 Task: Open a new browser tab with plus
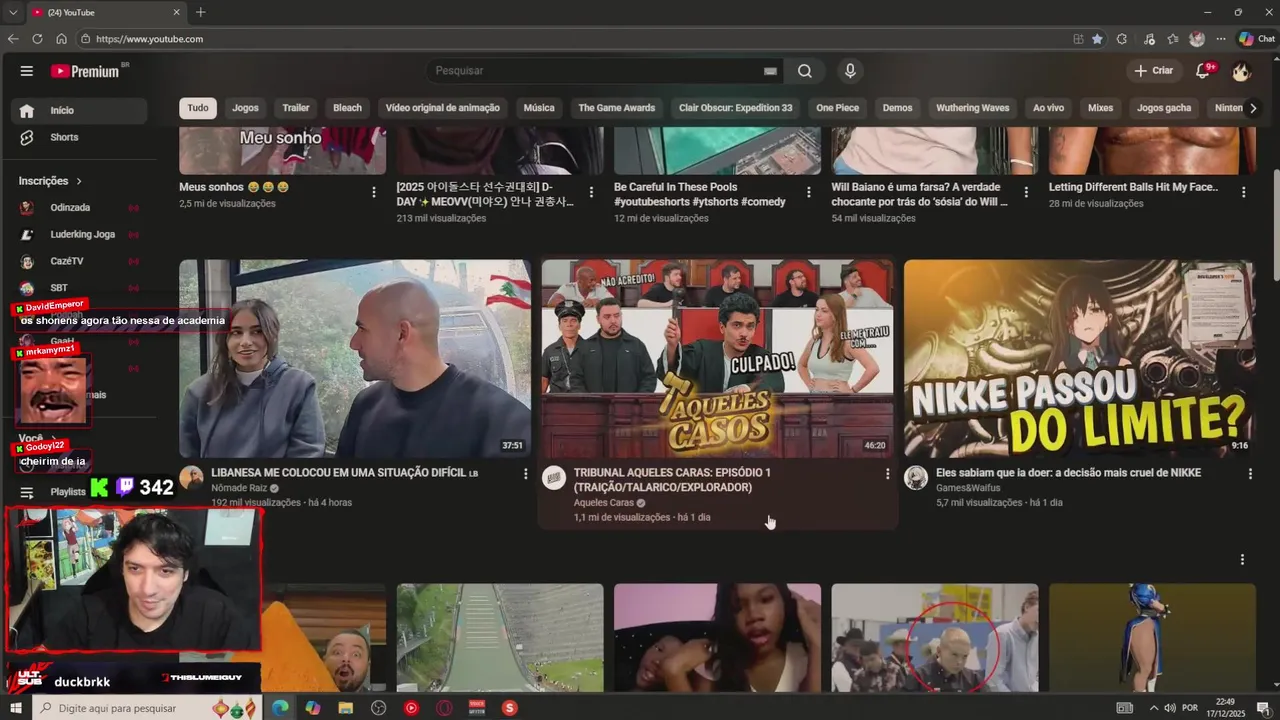[x=201, y=12]
